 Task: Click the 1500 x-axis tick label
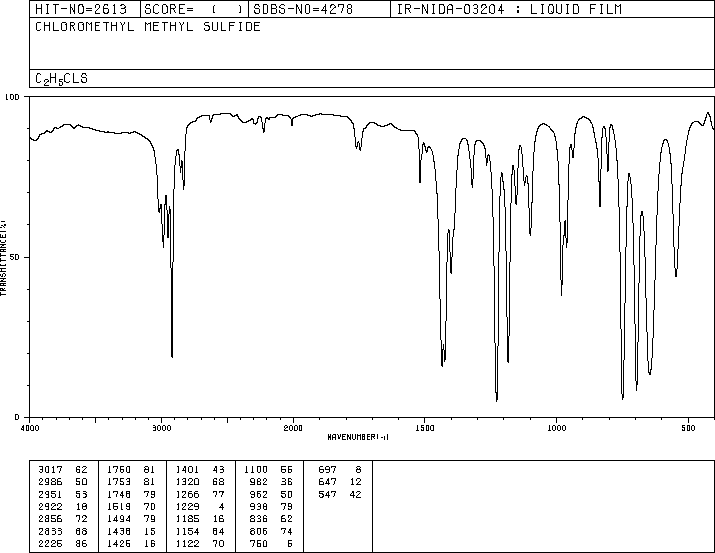pos(425,428)
